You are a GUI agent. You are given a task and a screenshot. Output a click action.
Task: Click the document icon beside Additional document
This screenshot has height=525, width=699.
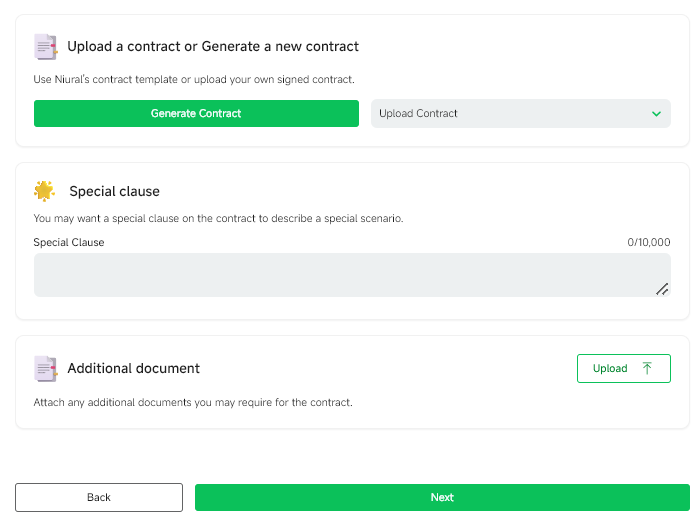[x=45, y=369]
